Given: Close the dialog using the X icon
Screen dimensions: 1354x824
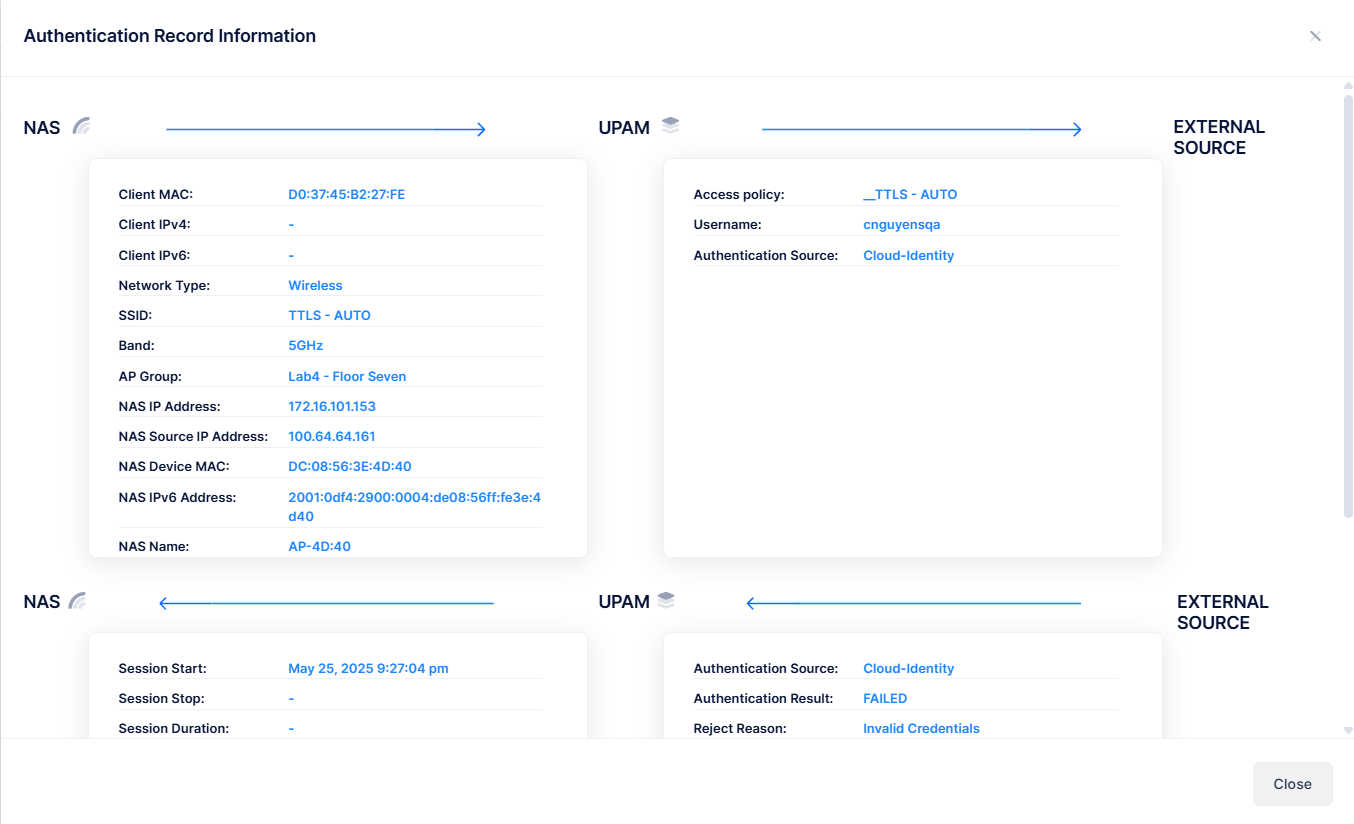Looking at the screenshot, I should click(x=1315, y=35).
